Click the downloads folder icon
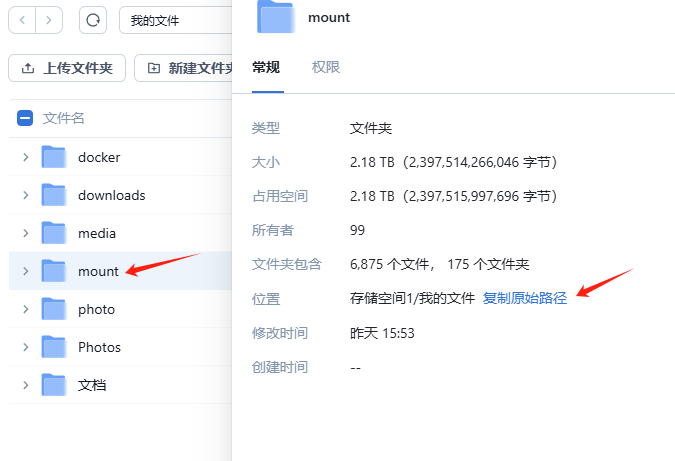 [54, 195]
